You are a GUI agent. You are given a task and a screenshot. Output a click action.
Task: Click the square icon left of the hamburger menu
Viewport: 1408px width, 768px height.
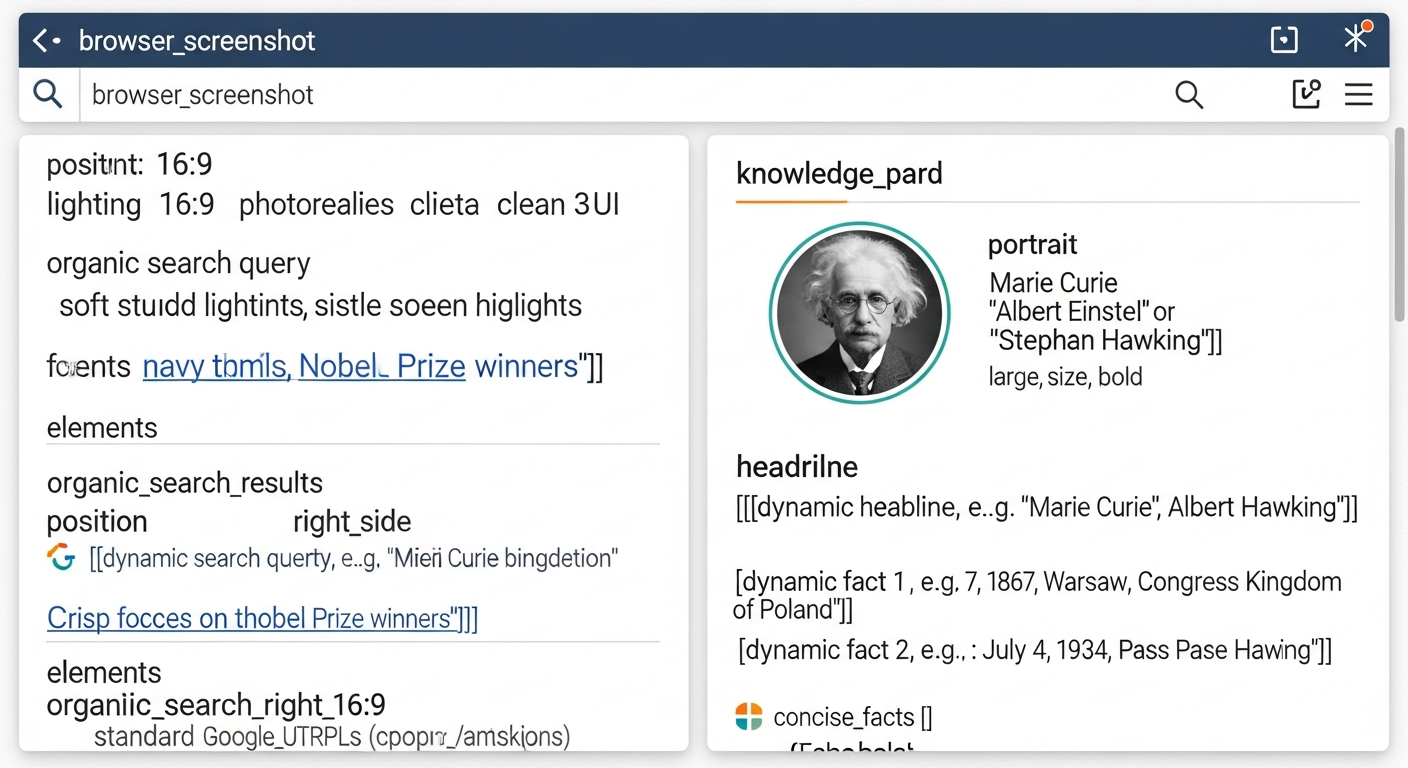click(1306, 94)
